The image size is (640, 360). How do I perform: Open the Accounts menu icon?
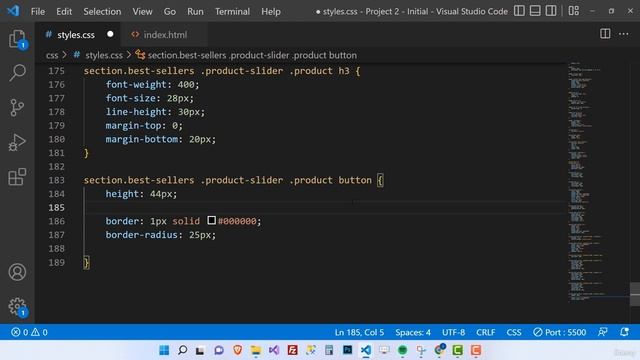tap(17, 272)
